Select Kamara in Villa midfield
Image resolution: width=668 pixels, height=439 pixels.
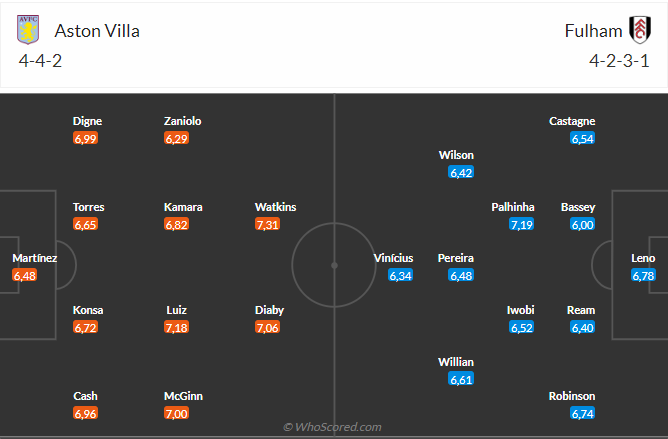point(183,207)
